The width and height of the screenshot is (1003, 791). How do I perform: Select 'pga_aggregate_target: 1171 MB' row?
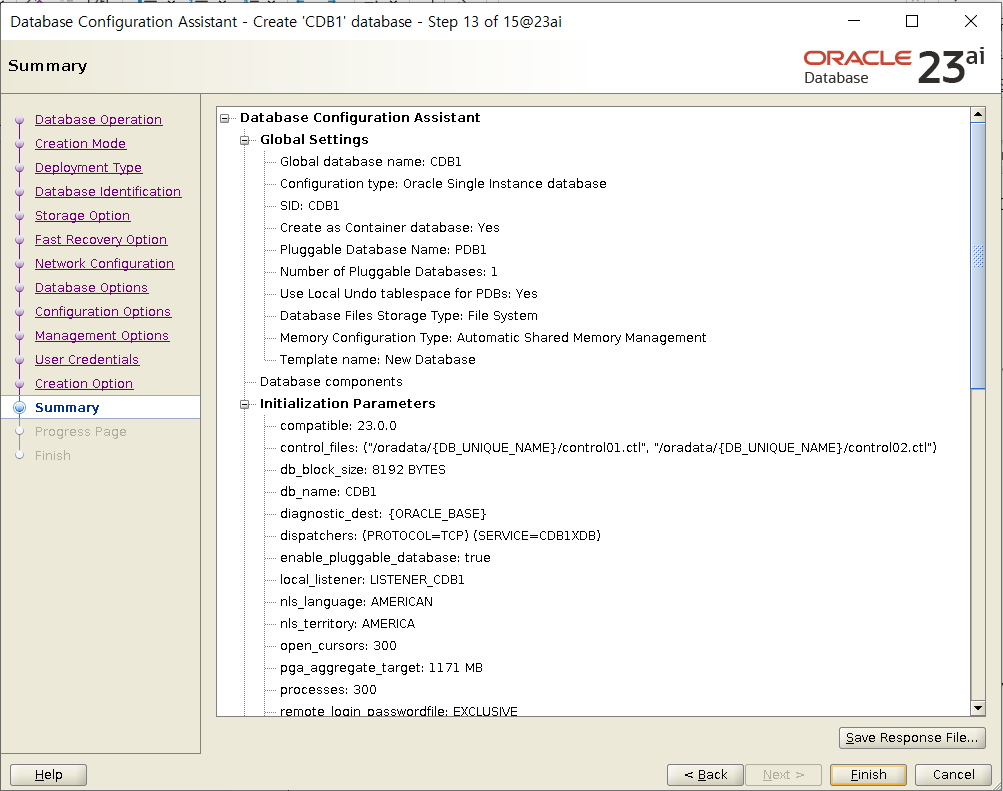[x=381, y=668]
